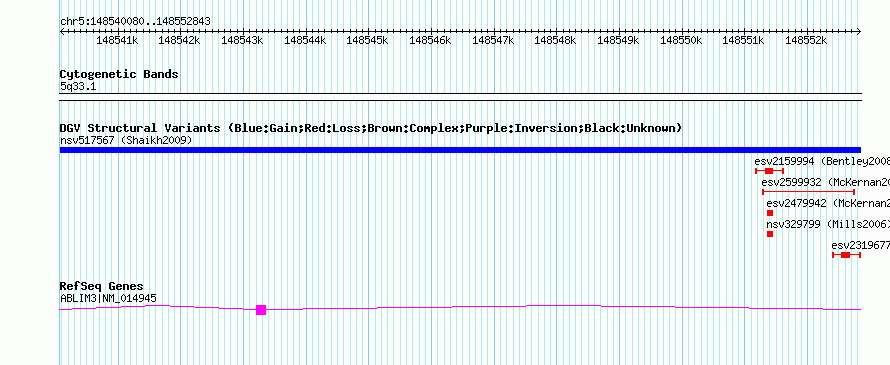Click the 148546k ruler tick label
Viewport: 890px width, 365px height.
[430, 40]
